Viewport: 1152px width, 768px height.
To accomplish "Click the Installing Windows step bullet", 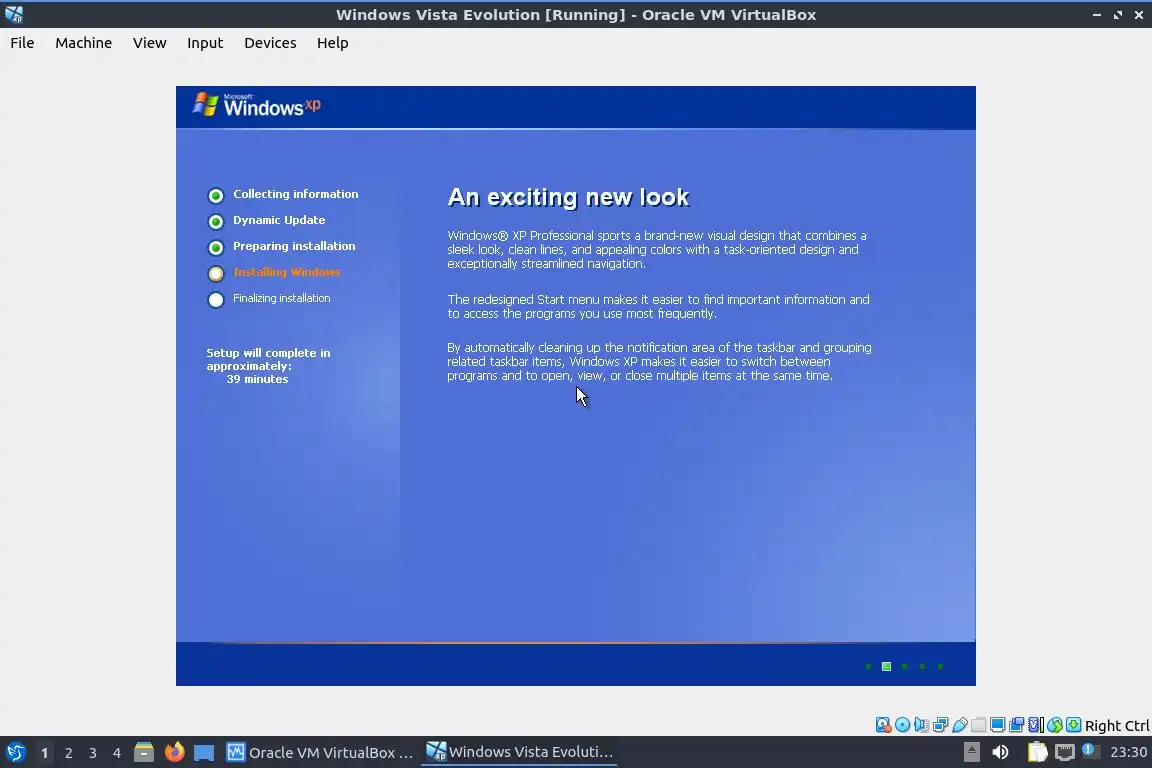I will pos(215,273).
